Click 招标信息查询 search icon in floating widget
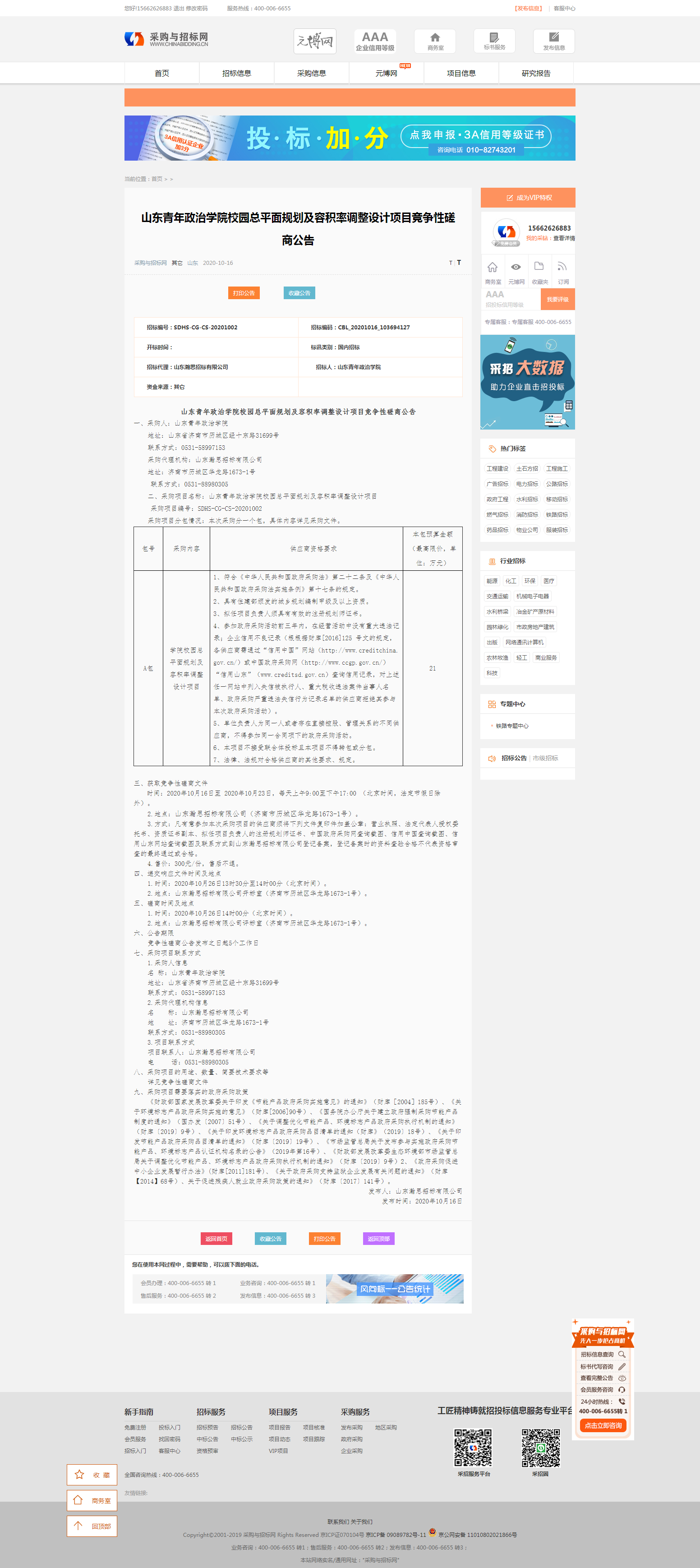Image resolution: width=700 pixels, height=1568 pixels. pyautogui.click(x=622, y=1355)
